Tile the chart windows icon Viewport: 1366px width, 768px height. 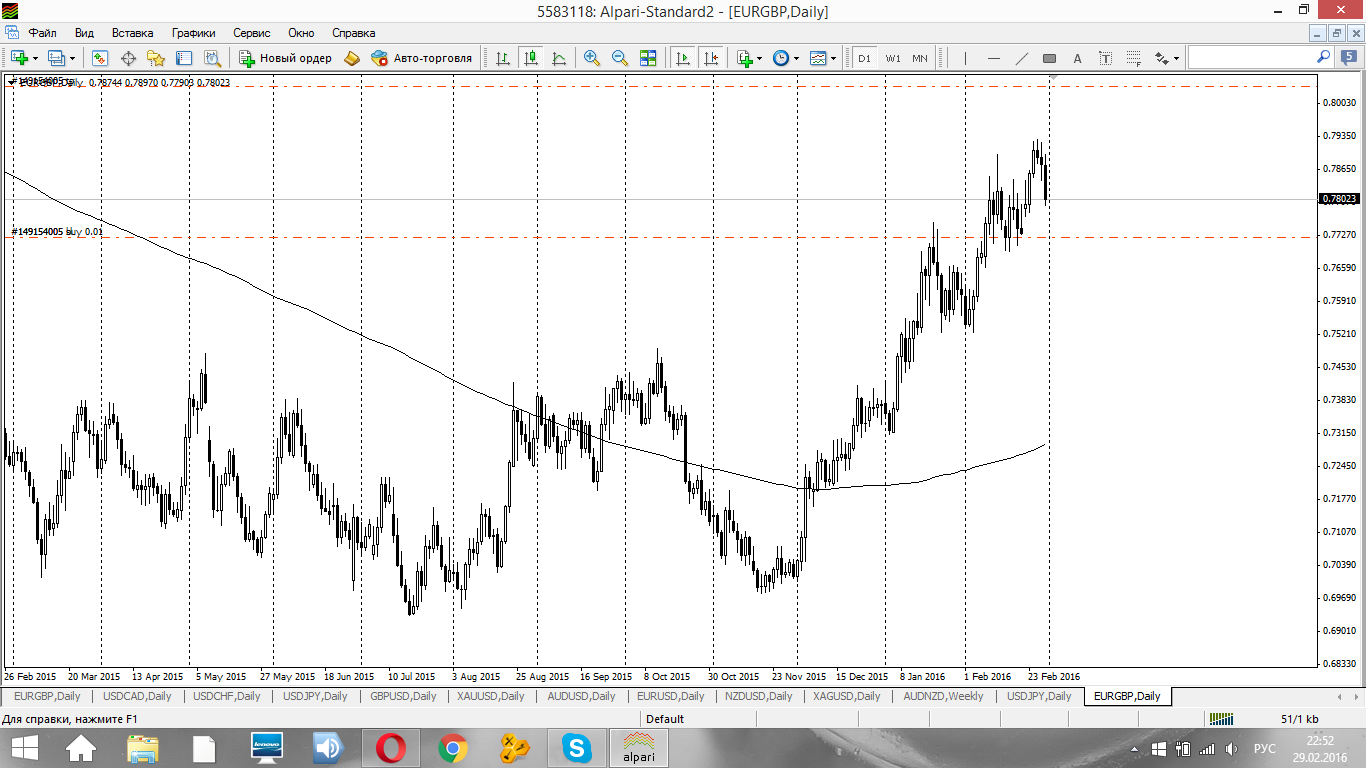tap(647, 58)
